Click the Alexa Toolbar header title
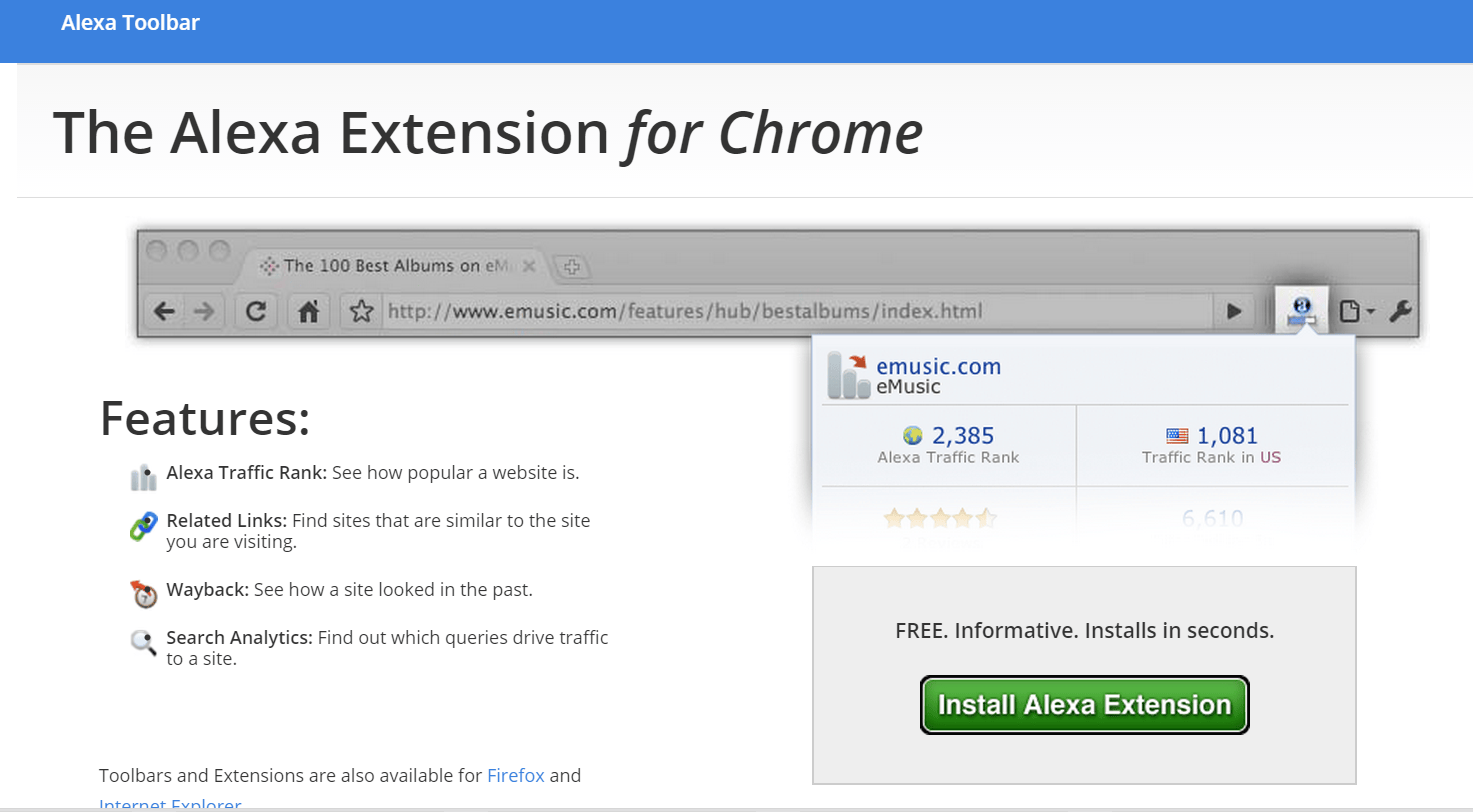The width and height of the screenshot is (1473, 812). [130, 22]
